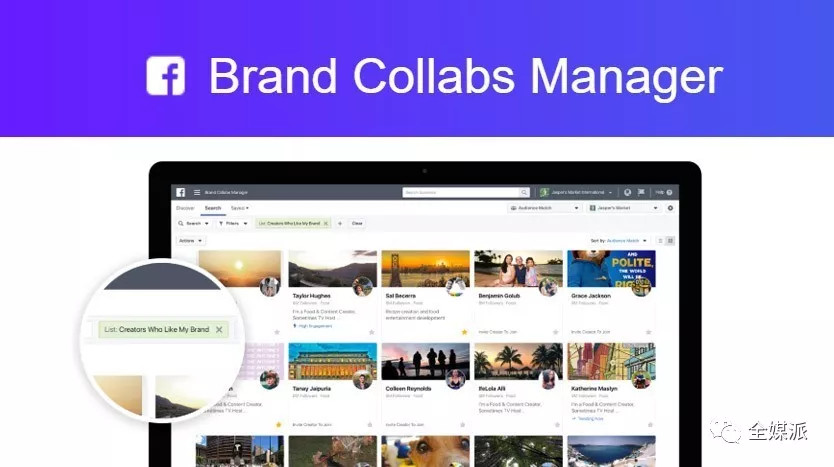The height and width of the screenshot is (467, 834).
Task: Click the Clear button
Action: [357, 223]
